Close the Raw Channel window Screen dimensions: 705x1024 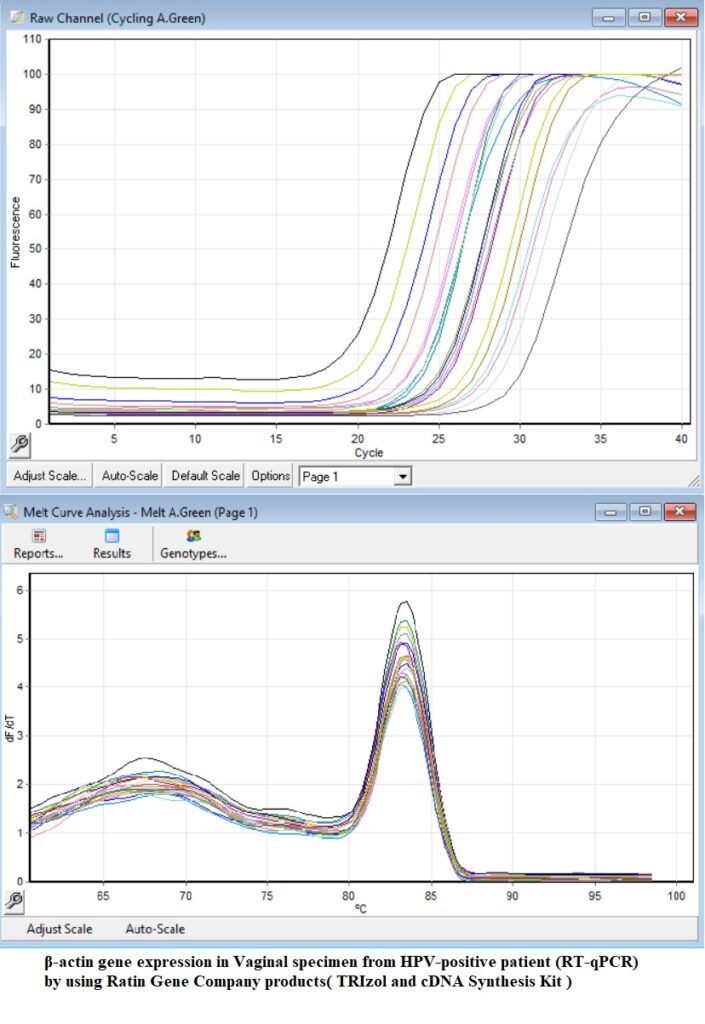coord(680,17)
